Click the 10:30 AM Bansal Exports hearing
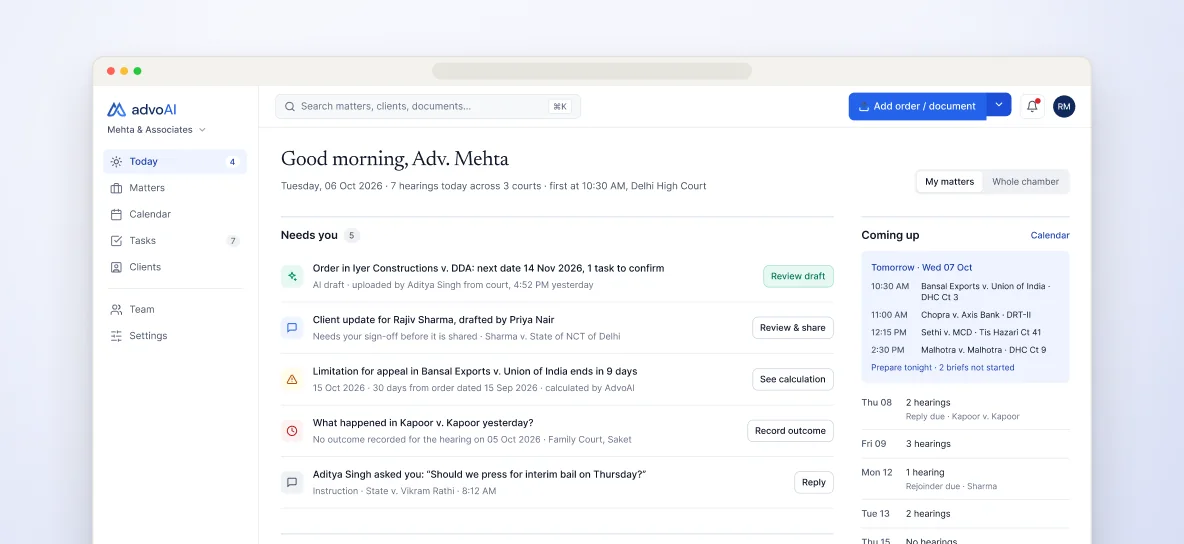This screenshot has width=1184, height=544. click(x=965, y=292)
